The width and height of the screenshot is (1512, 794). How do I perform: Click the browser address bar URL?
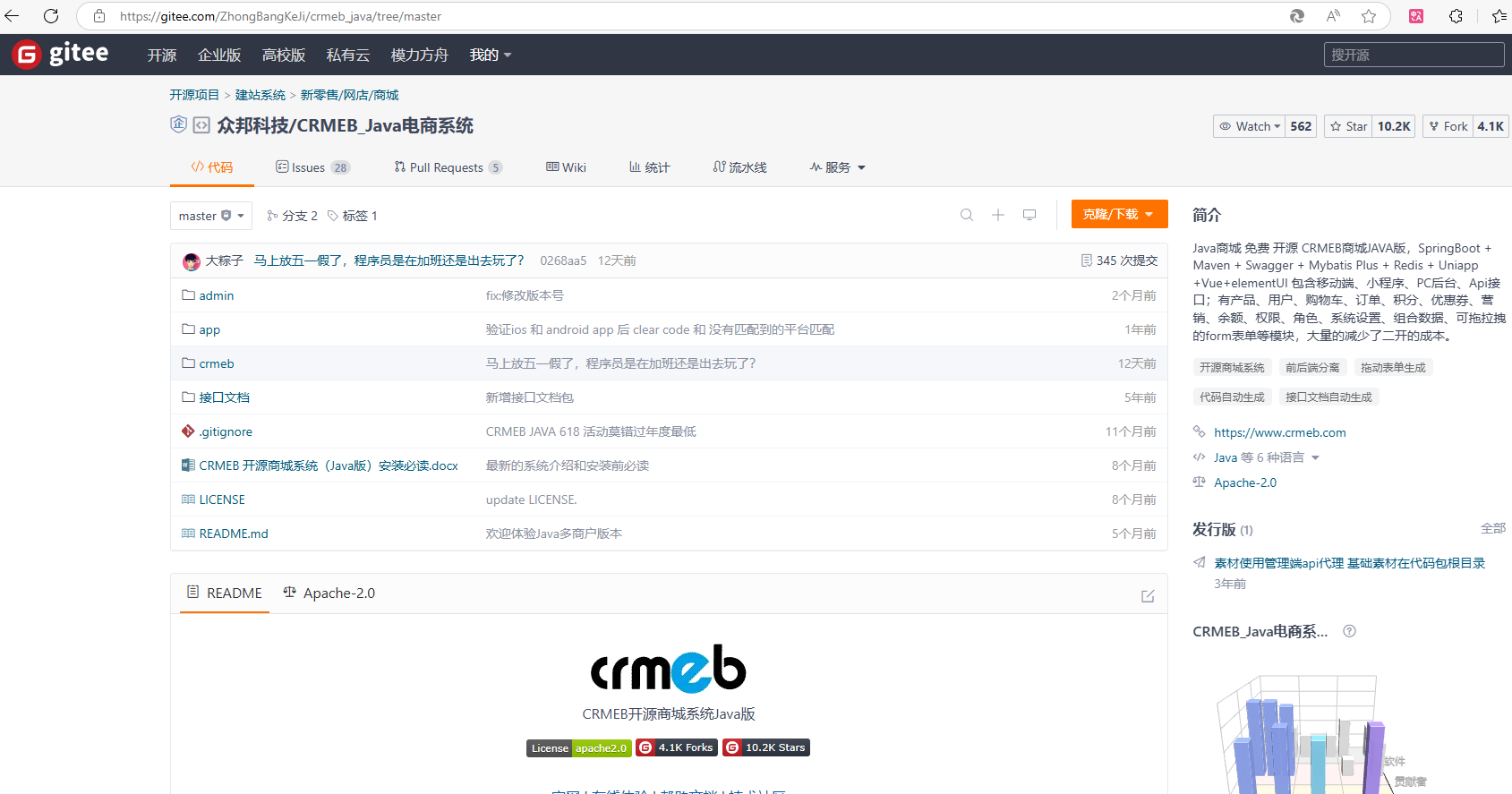pos(281,16)
